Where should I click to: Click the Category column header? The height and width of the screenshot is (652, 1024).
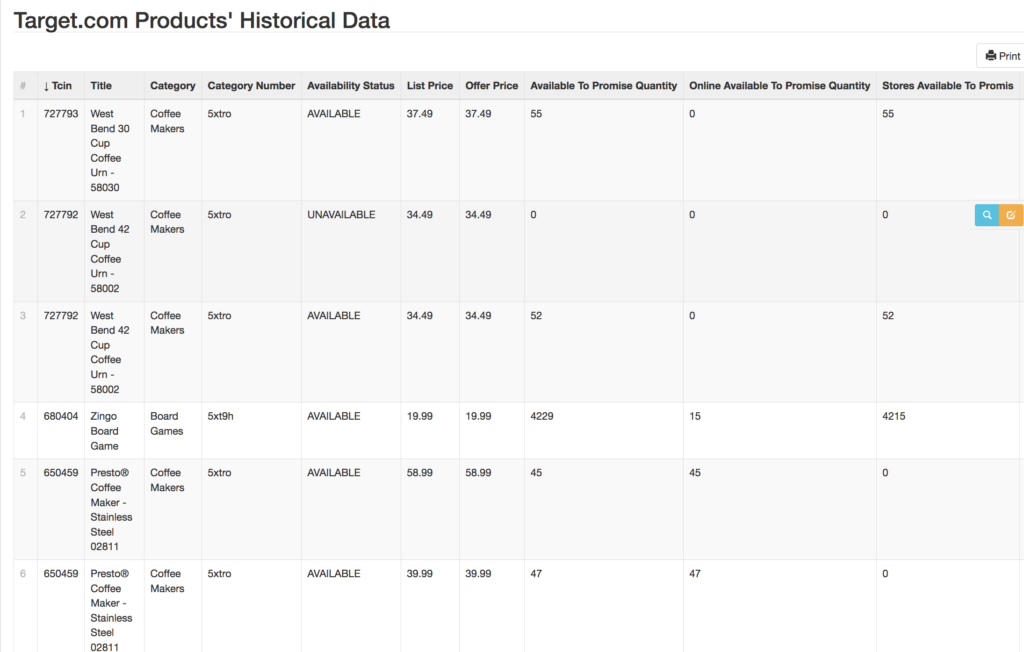(172, 86)
